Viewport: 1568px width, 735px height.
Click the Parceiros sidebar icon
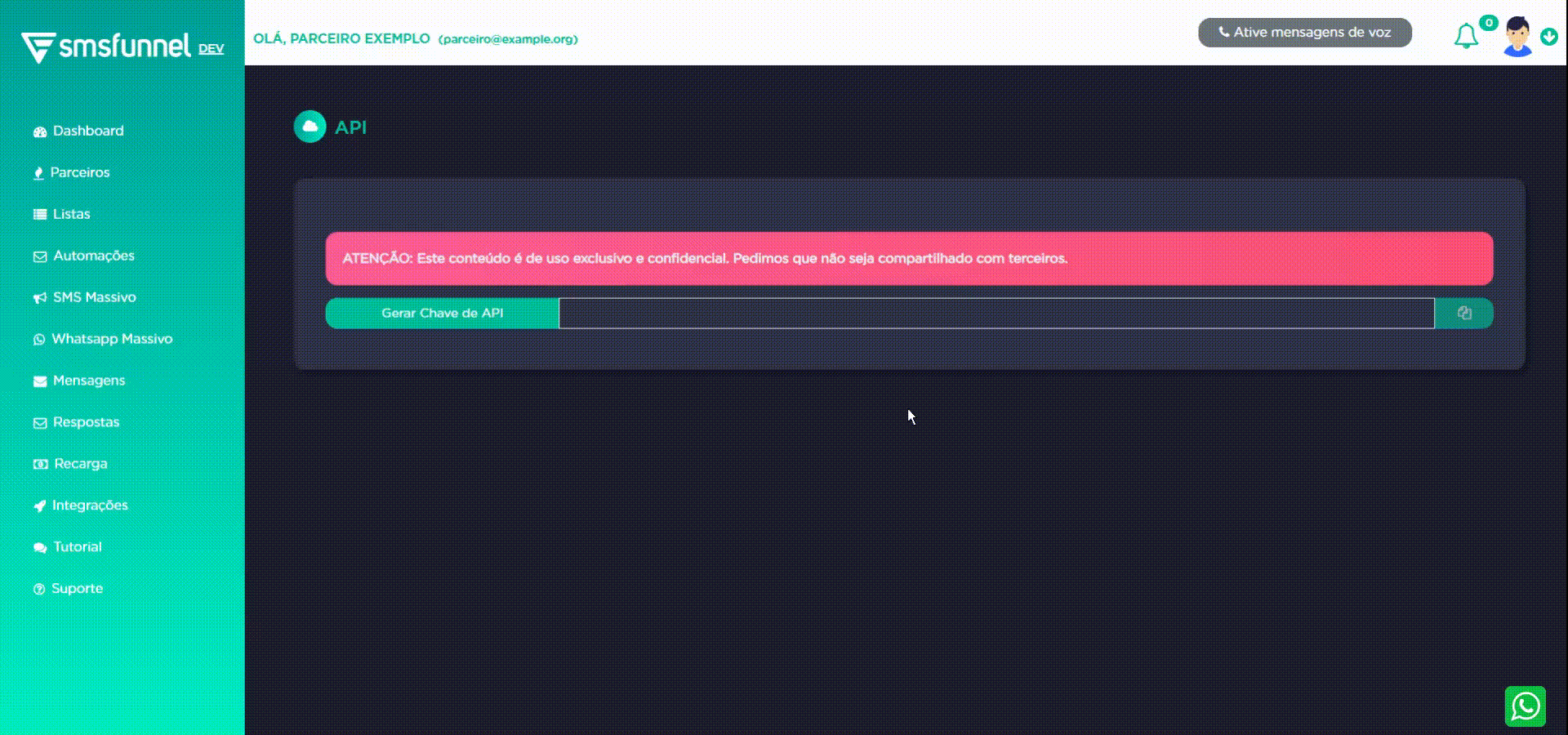click(38, 173)
